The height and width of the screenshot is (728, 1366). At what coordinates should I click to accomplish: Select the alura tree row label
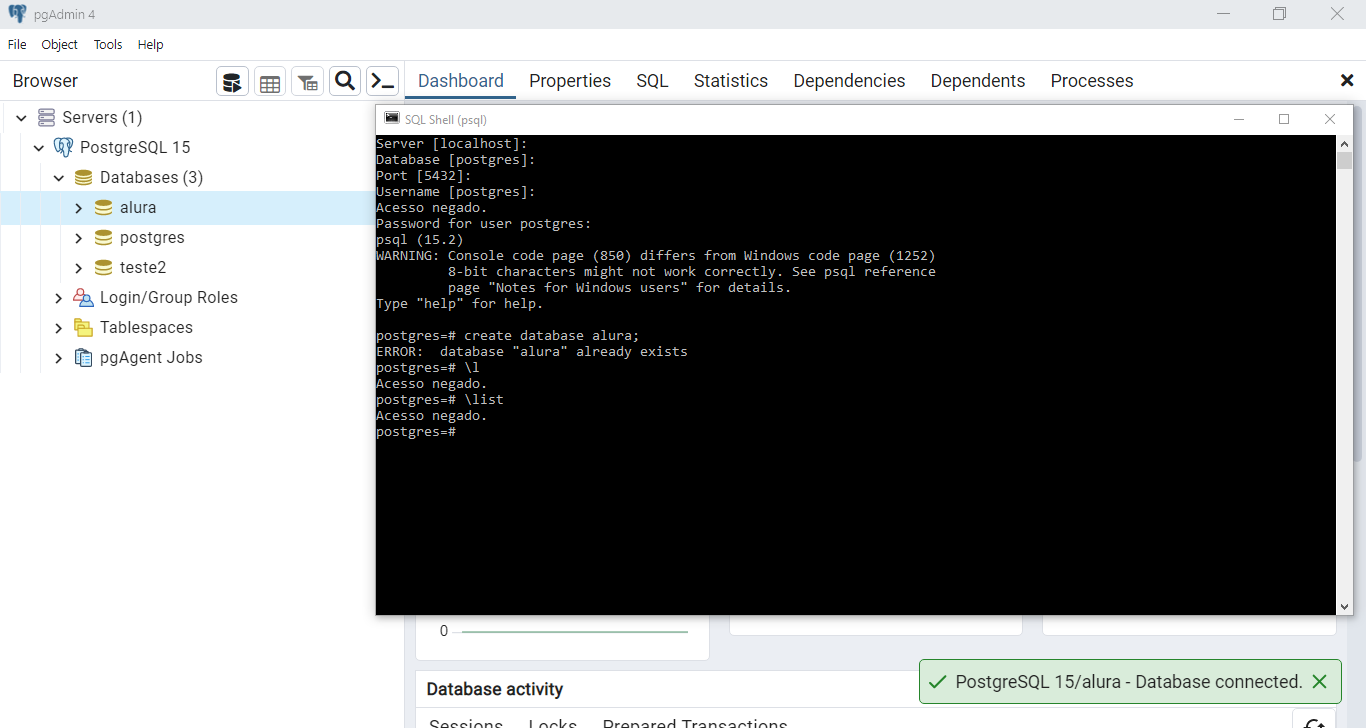tap(138, 208)
